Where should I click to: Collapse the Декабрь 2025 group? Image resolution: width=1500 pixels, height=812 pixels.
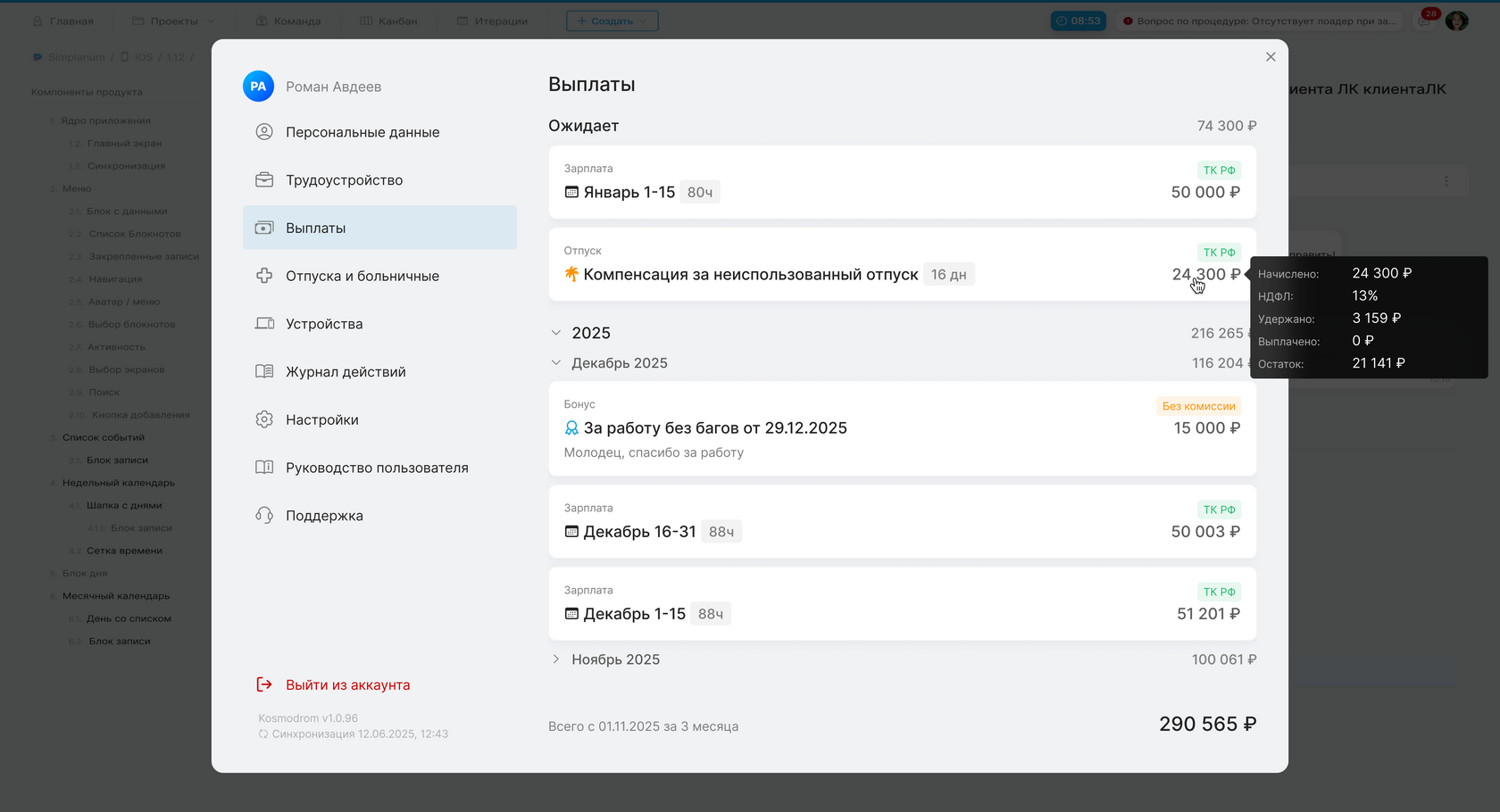coord(556,363)
